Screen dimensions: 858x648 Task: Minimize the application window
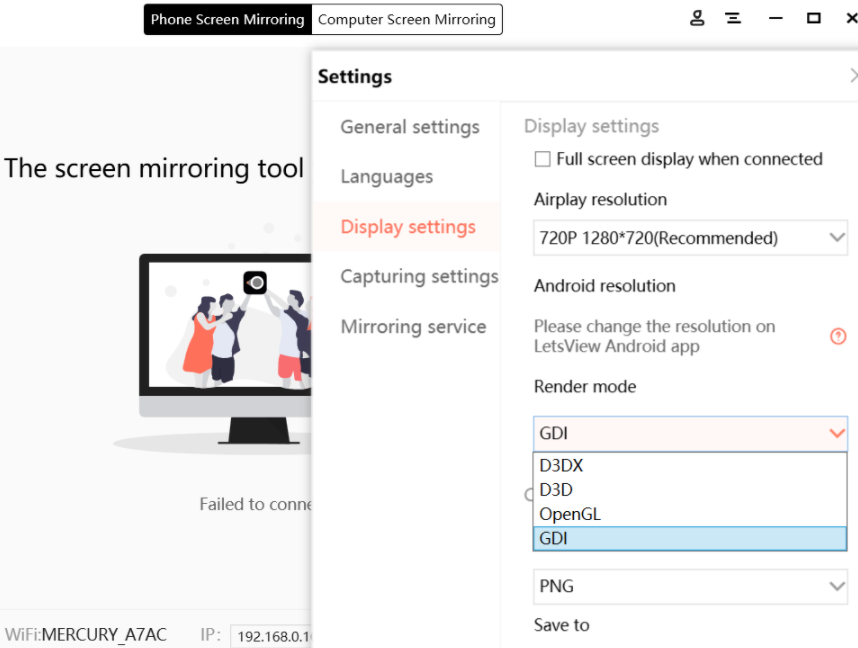(x=775, y=19)
